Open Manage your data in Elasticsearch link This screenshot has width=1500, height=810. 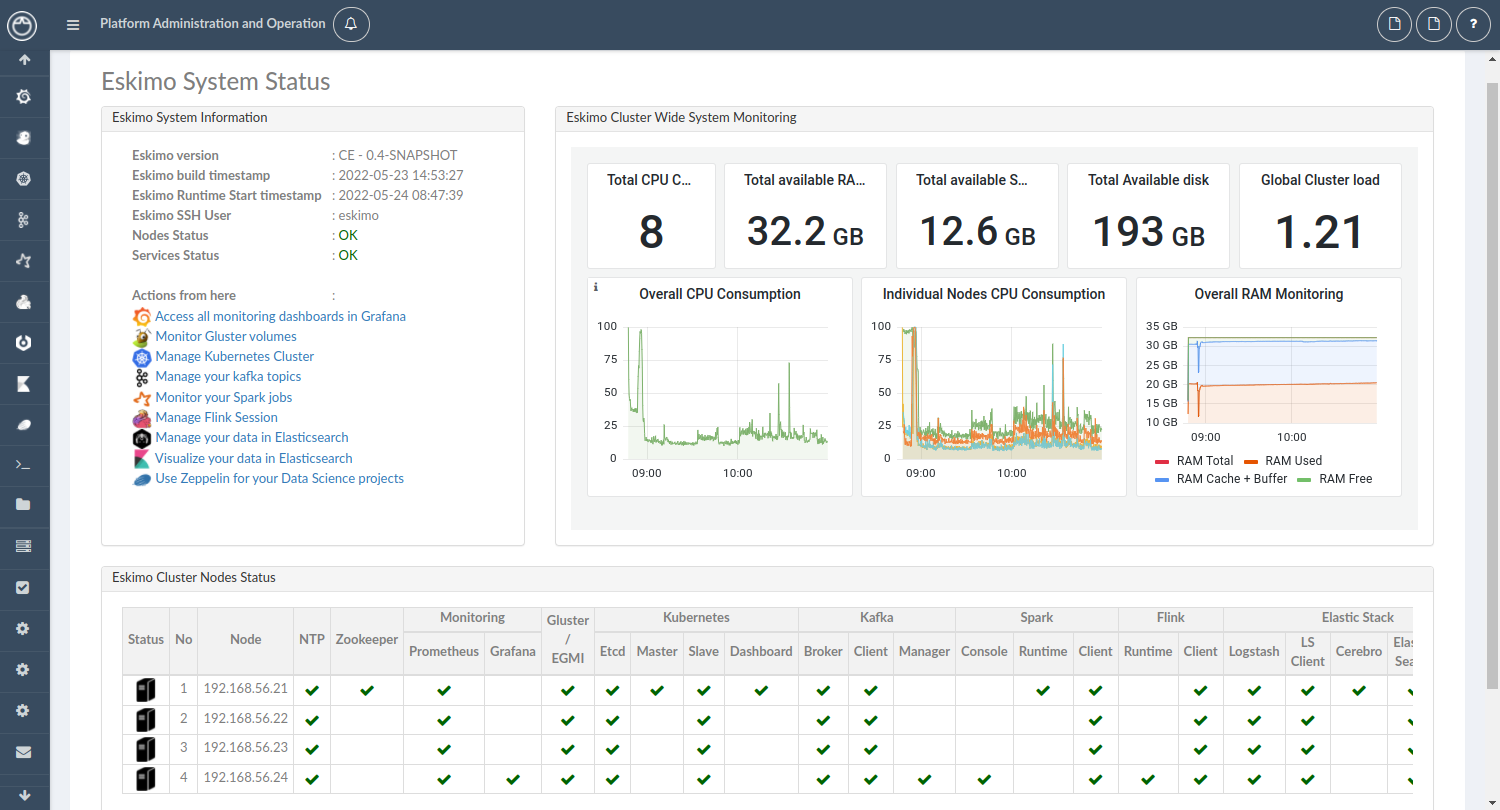(252, 437)
